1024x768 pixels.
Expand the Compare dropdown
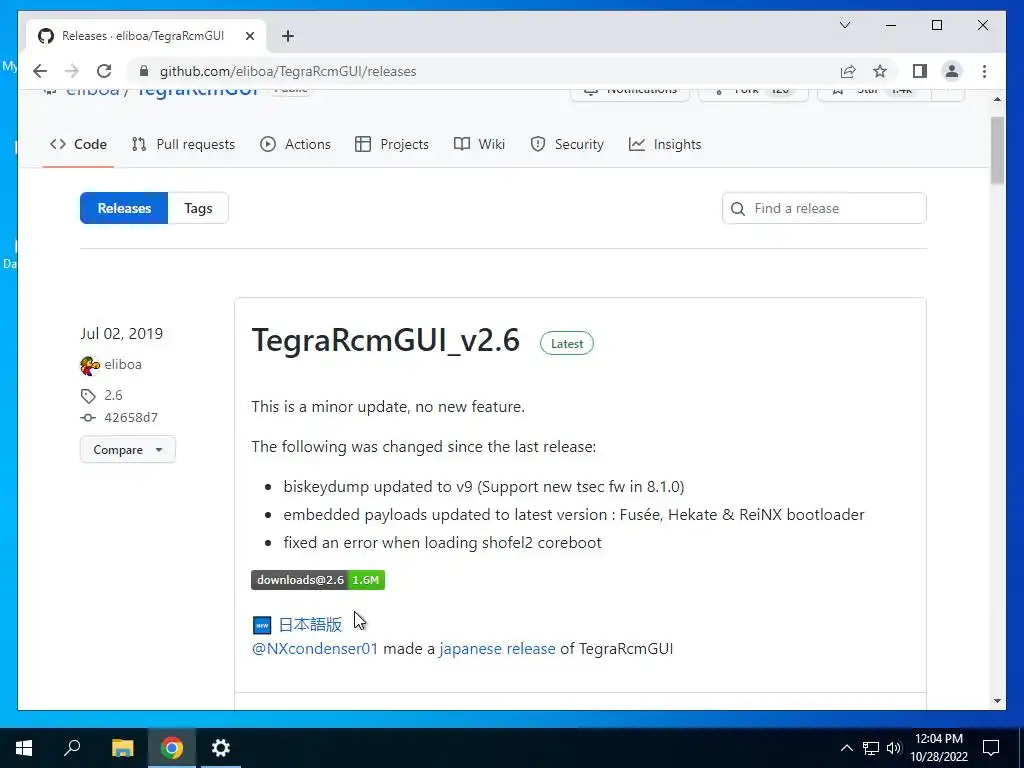tap(127, 449)
